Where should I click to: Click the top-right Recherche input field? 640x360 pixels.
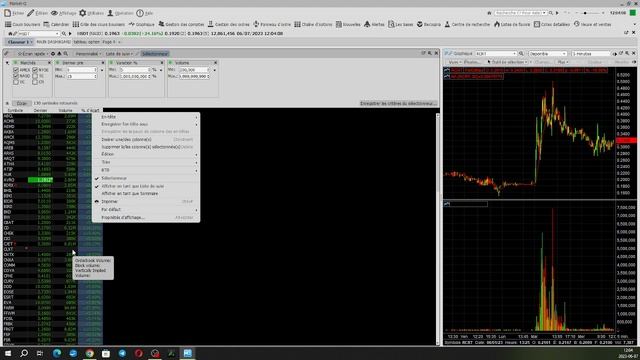(x=520, y=13)
